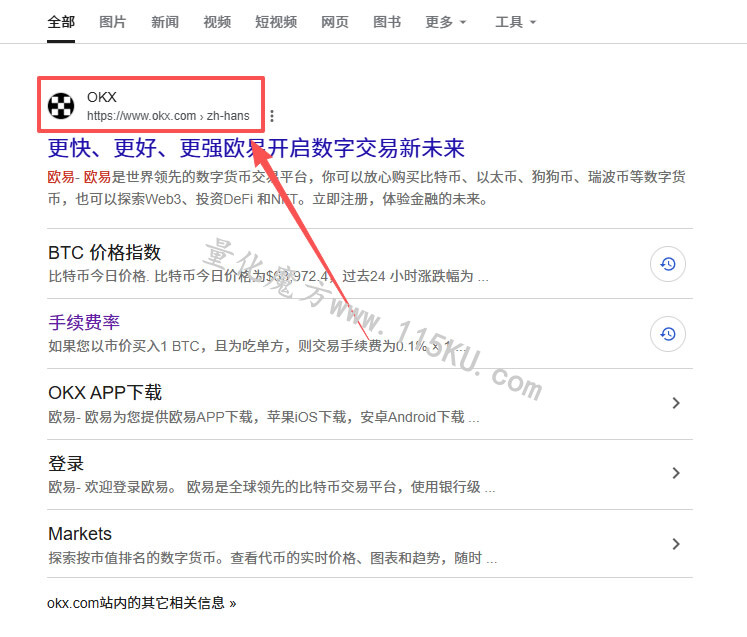Click okx.com站内的其它相关信息 link
This screenshot has width=747, height=637.
click(x=141, y=603)
